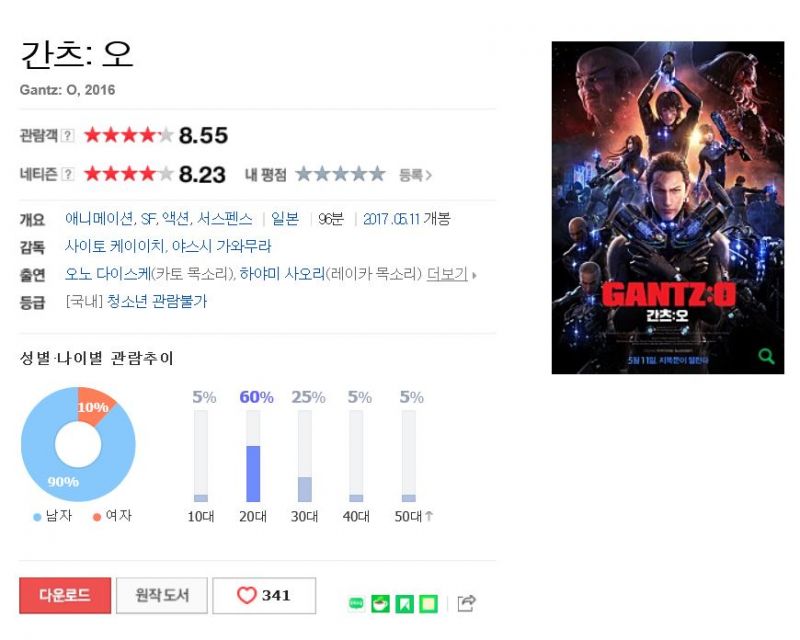Open 등록 to submit my rating
Screen dimensions: 800x640
(415, 175)
